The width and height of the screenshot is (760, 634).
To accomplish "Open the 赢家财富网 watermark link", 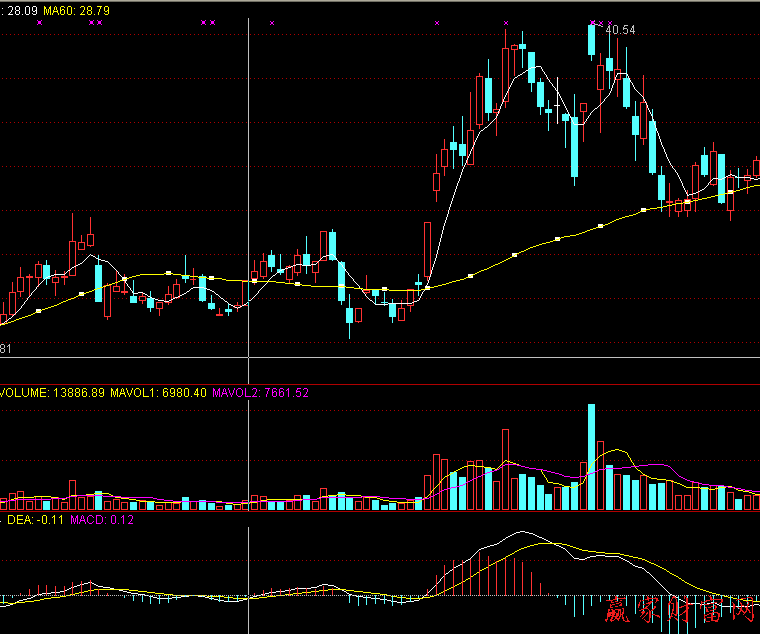I will [678, 608].
